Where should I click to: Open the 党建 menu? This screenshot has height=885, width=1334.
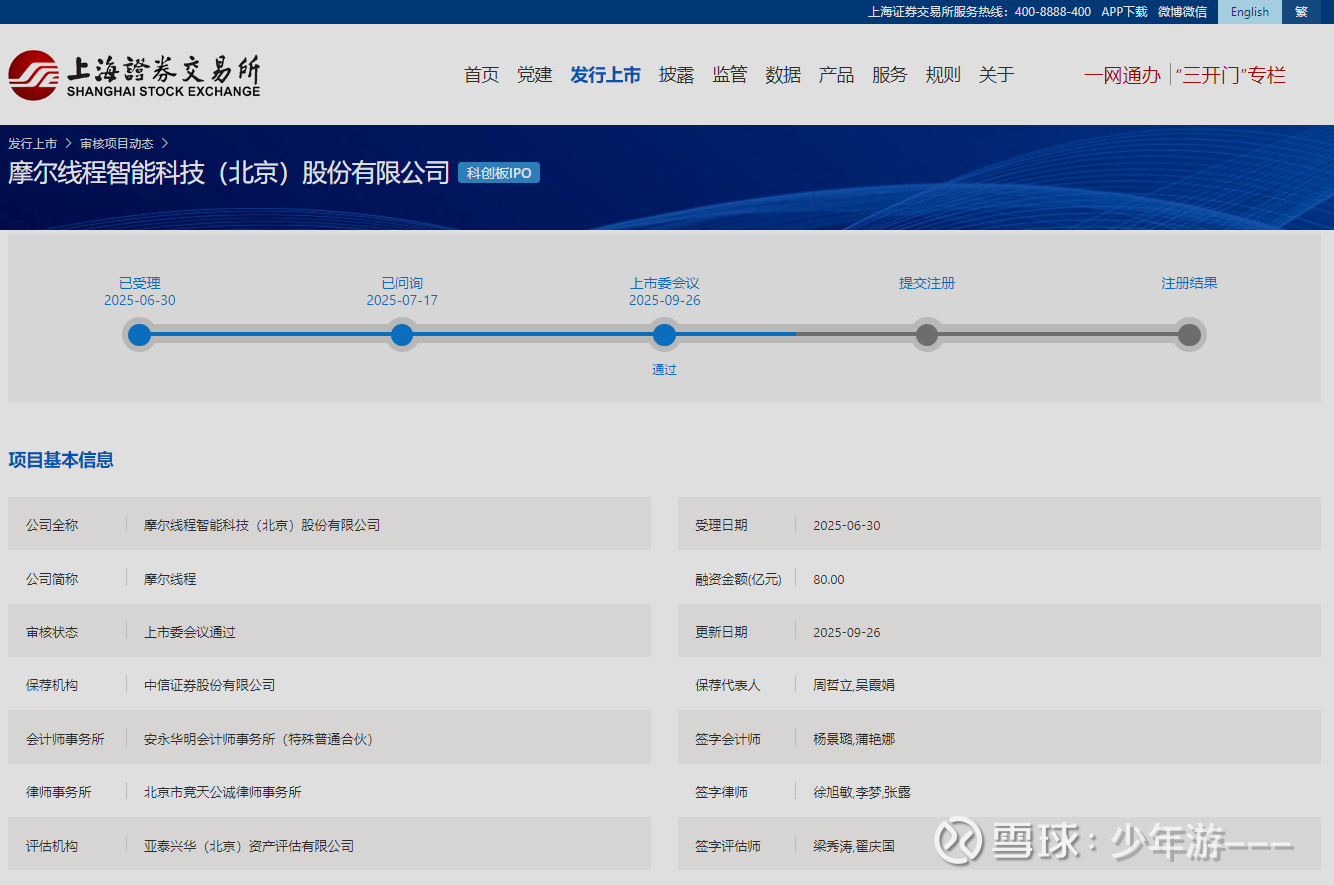(x=535, y=75)
